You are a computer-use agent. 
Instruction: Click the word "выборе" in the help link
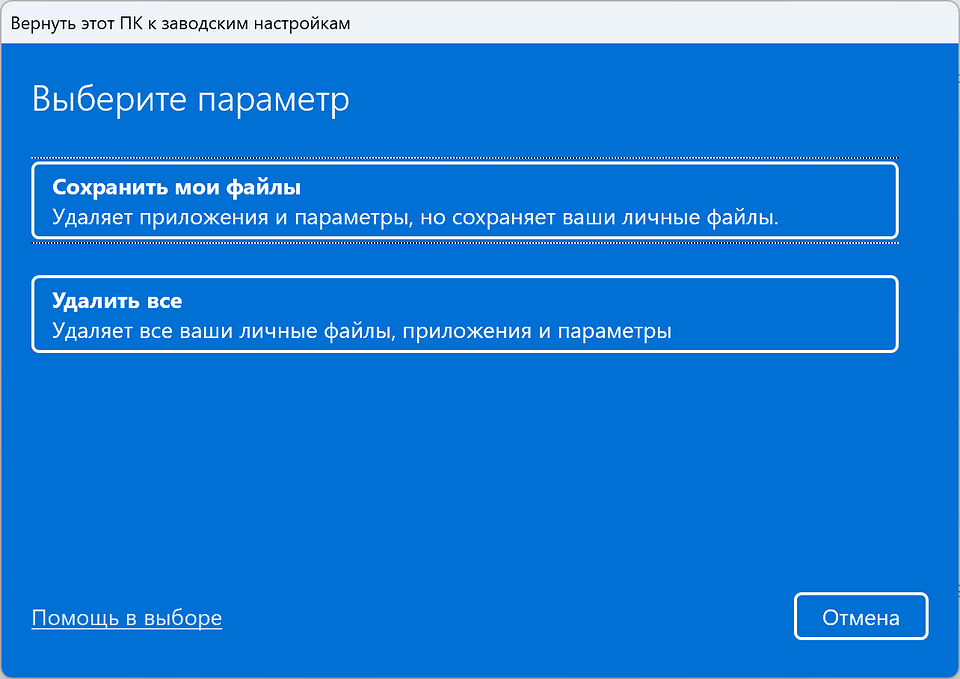[184, 618]
